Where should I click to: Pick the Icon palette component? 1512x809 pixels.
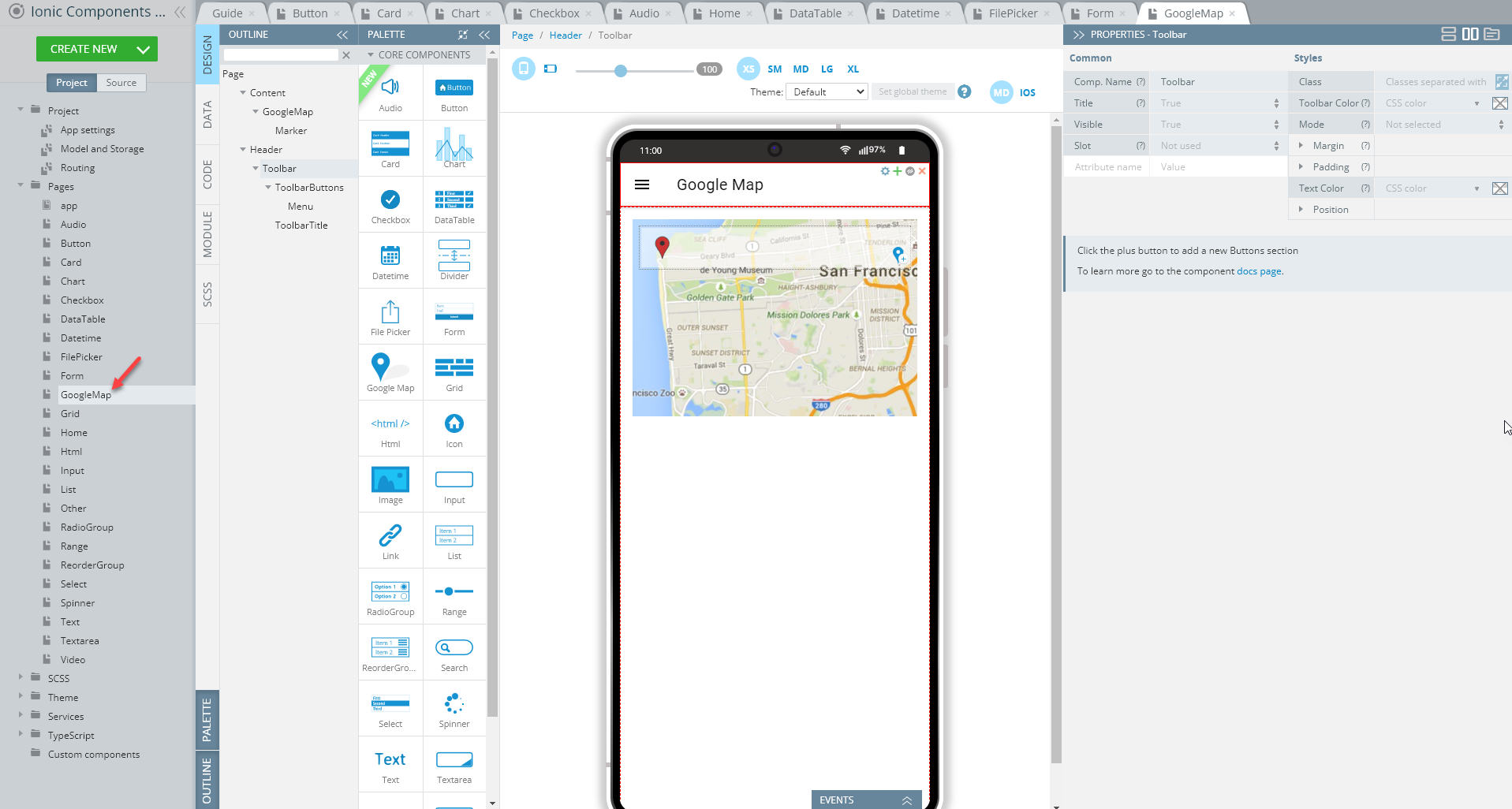click(x=454, y=429)
